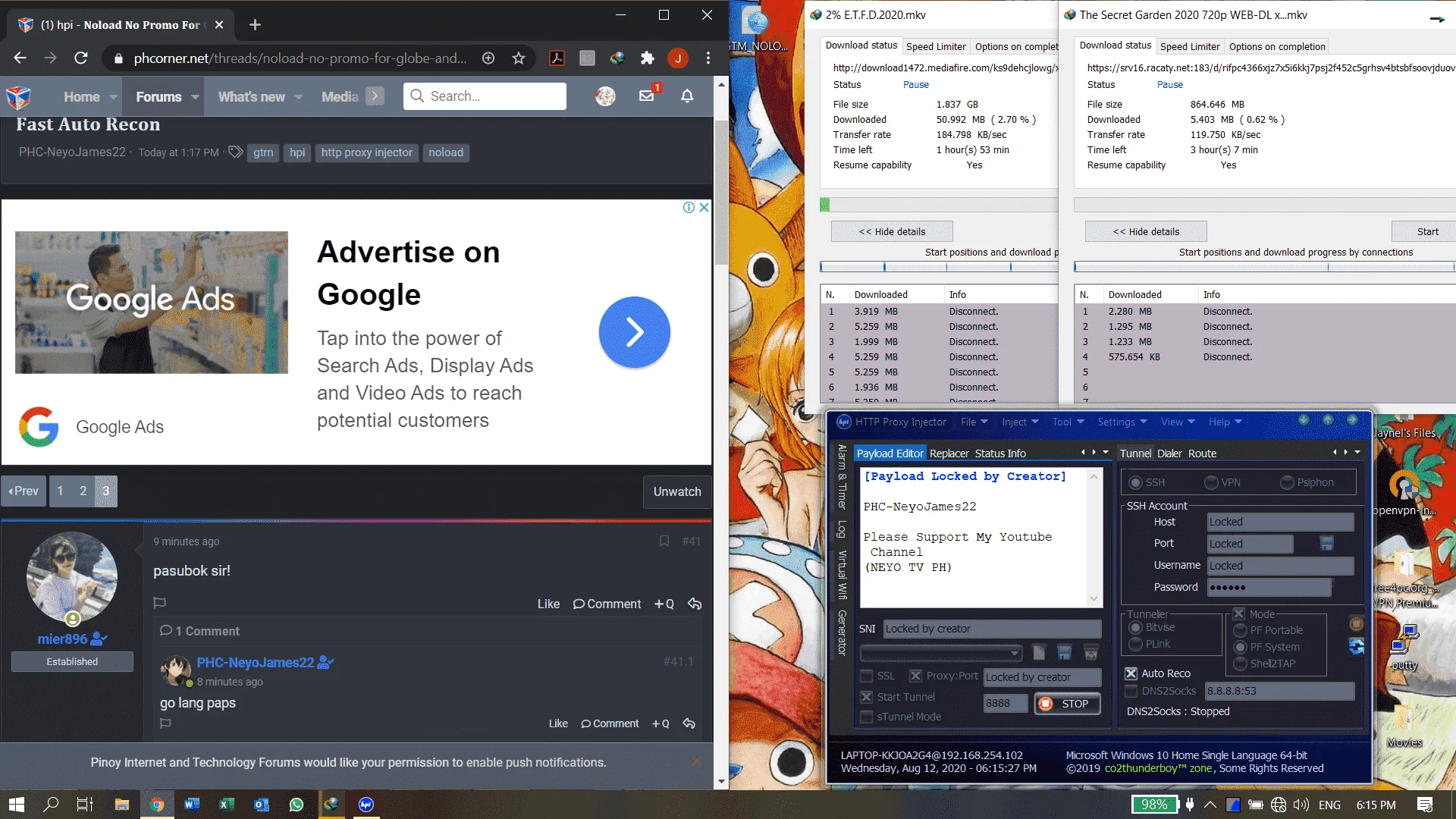The image size is (1456, 819).
Task: Open WhatsApp from the taskbar
Action: tap(297, 805)
